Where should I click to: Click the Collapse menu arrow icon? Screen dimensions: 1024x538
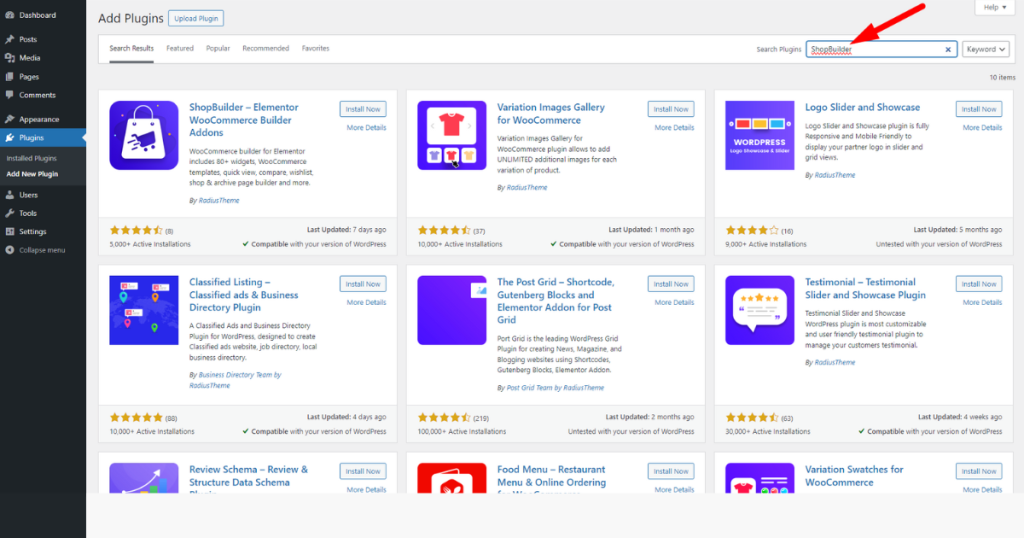coord(10,250)
